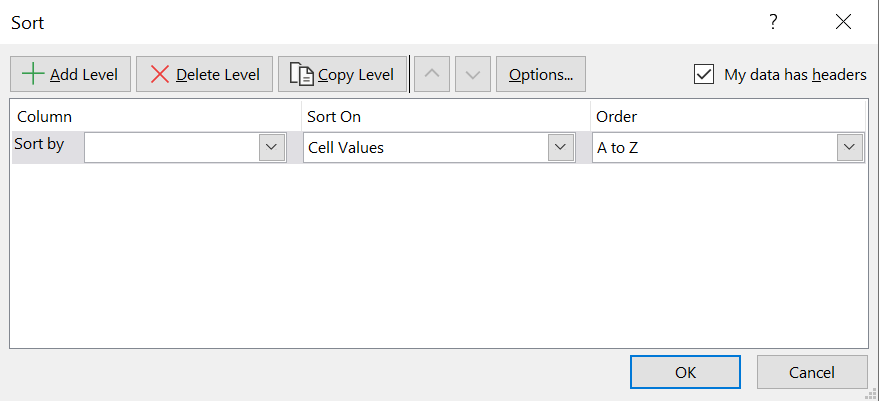Viewport: 879px width, 401px height.
Task: Select the Sort by level row label
Action: tap(40, 144)
